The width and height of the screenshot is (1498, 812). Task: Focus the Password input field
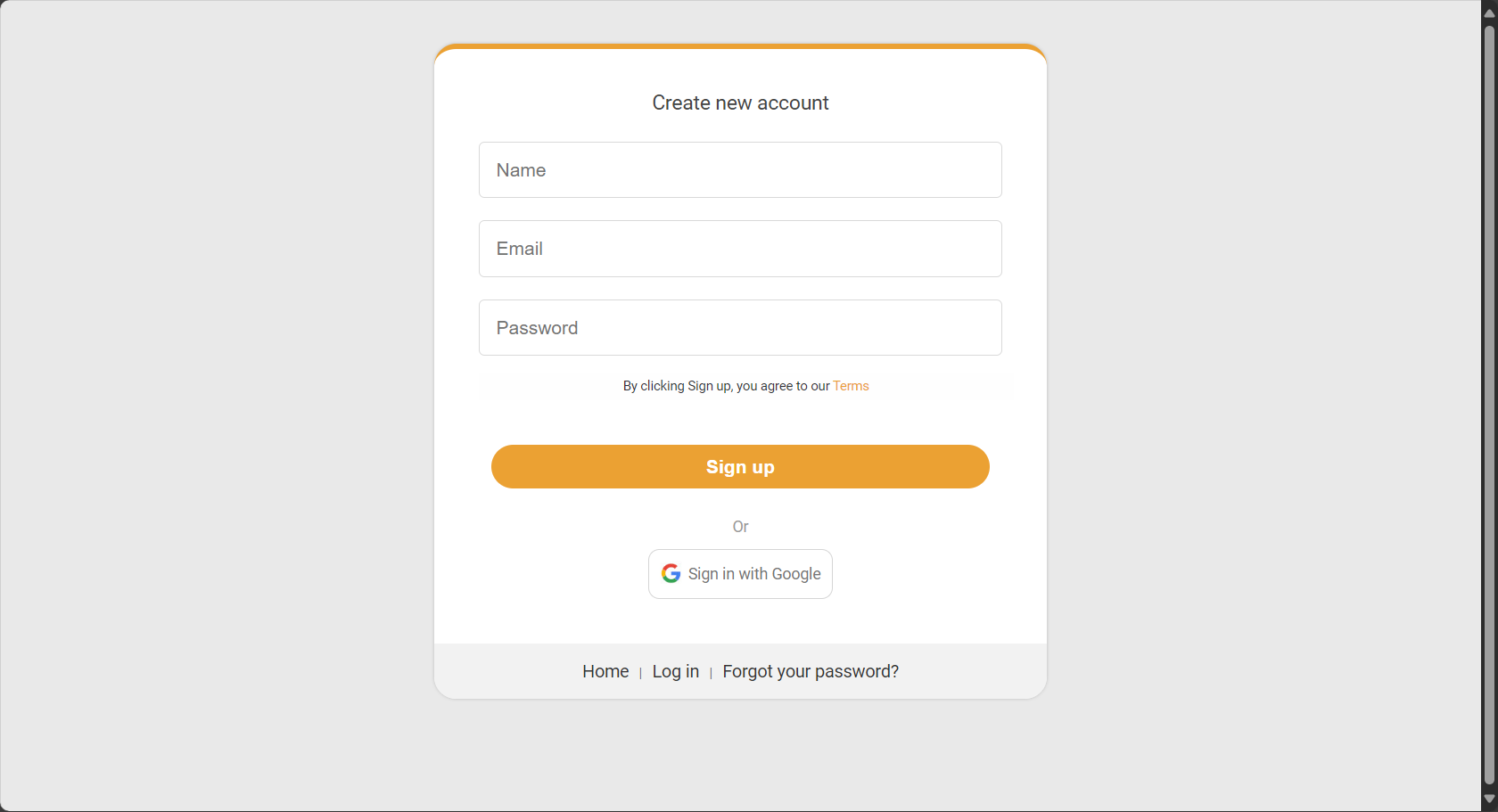740,327
